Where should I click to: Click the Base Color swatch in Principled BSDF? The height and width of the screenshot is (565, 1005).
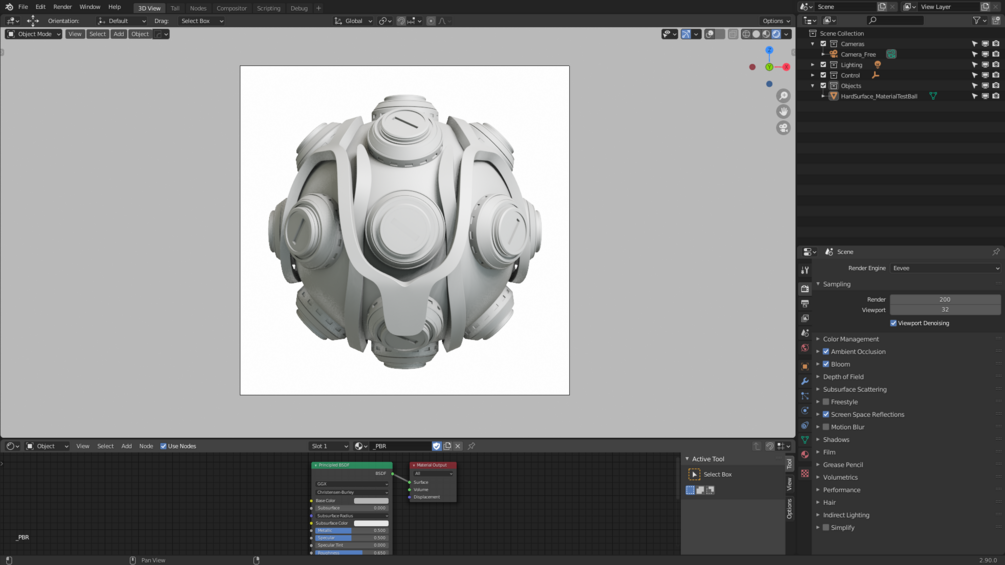point(370,501)
